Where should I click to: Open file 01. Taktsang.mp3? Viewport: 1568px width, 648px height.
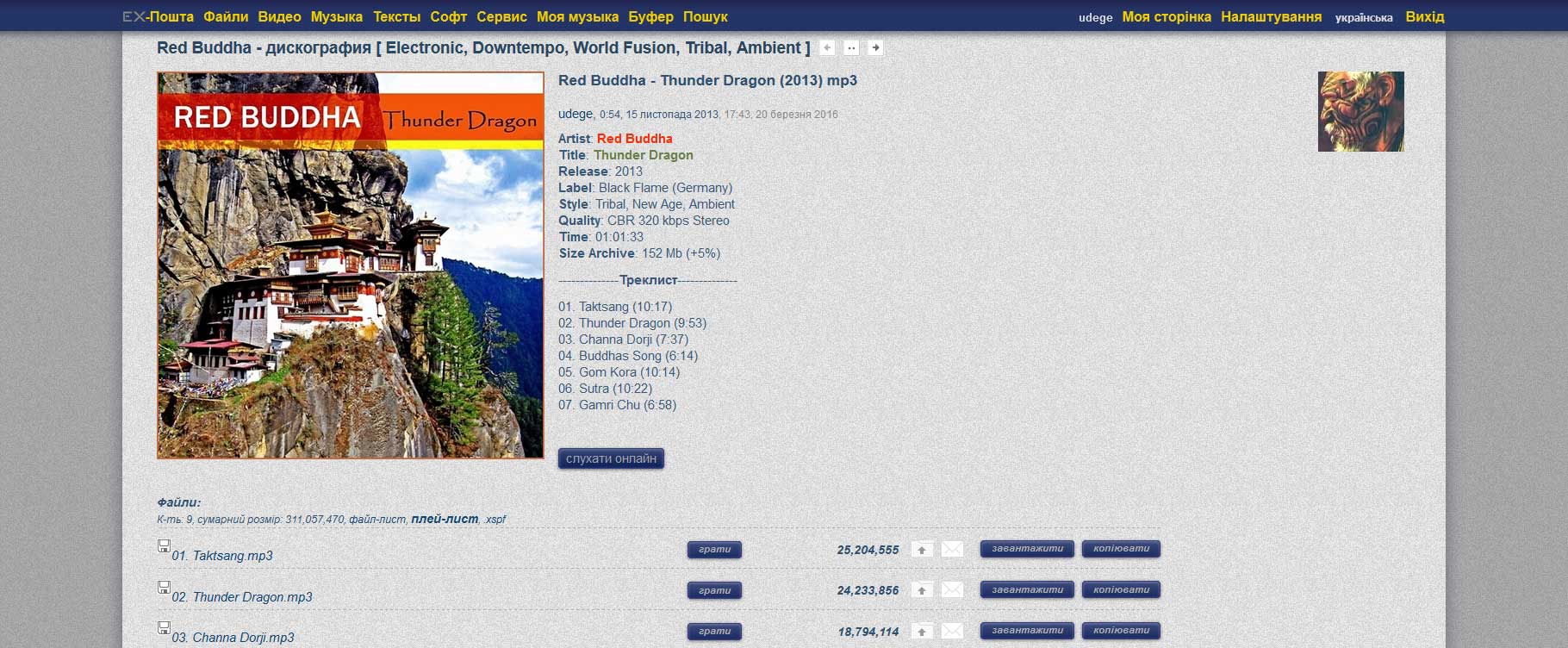point(222,556)
